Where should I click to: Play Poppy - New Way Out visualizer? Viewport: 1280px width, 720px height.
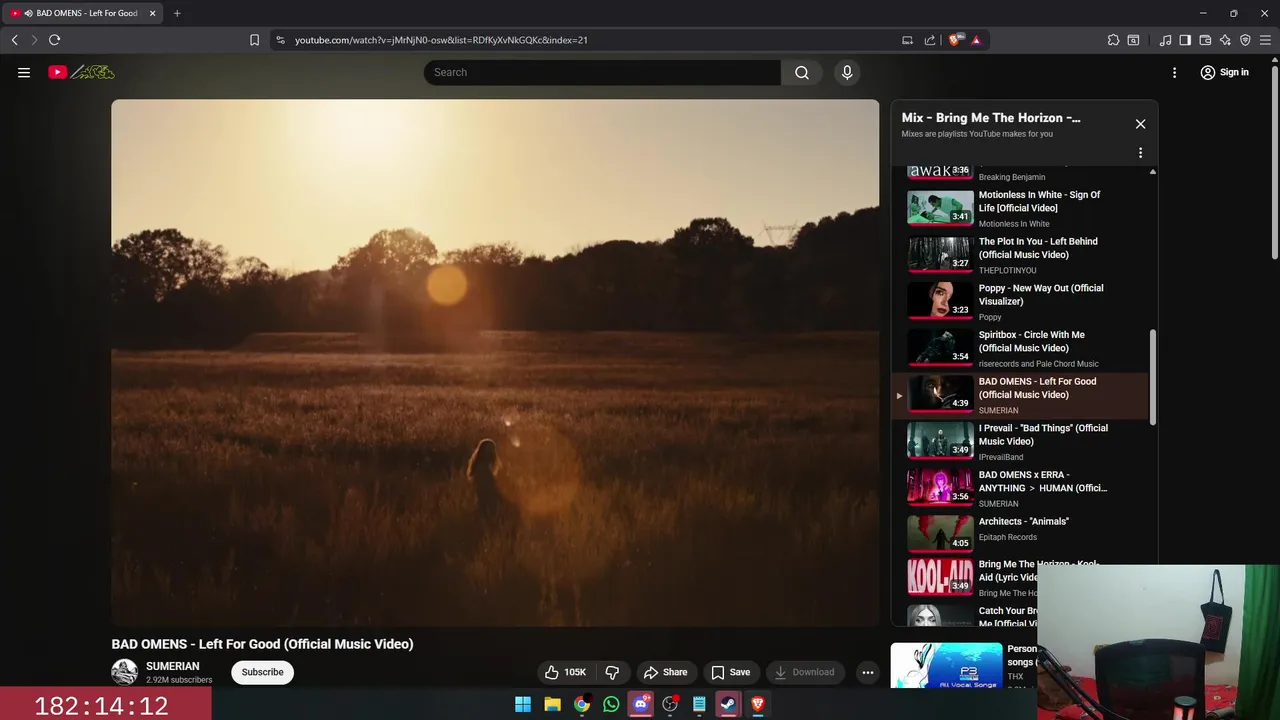(1020, 301)
